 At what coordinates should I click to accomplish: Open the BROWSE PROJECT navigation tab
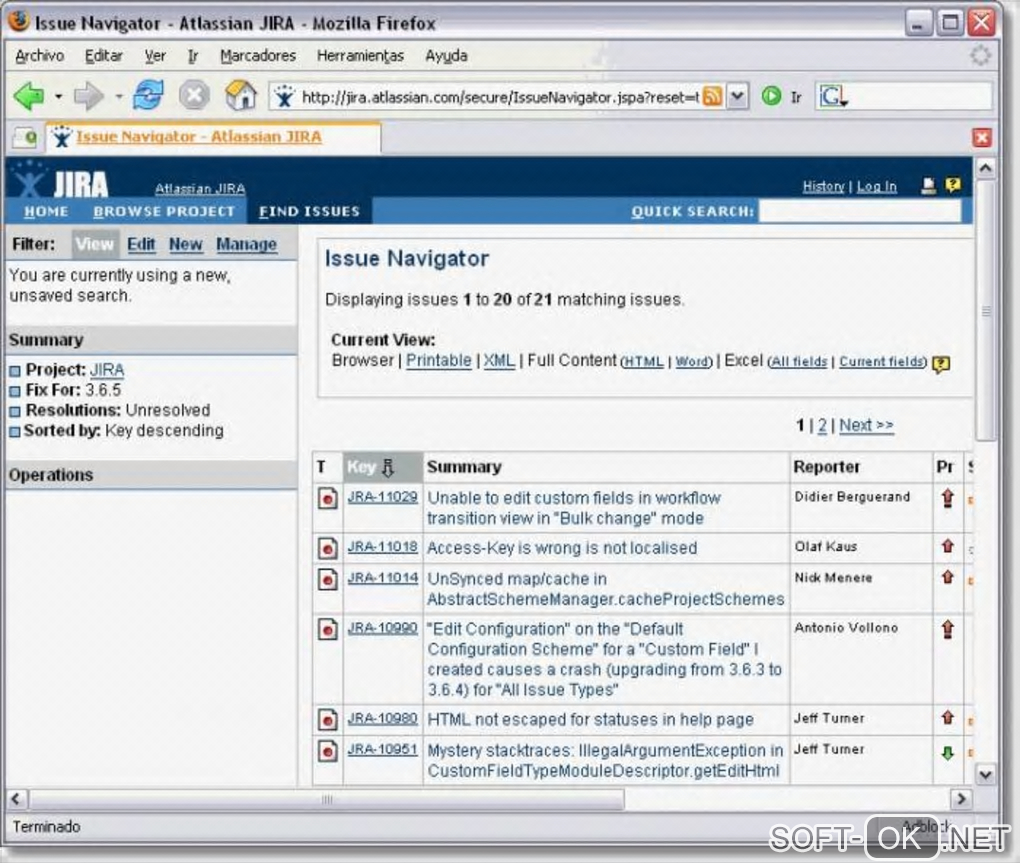[x=164, y=211]
